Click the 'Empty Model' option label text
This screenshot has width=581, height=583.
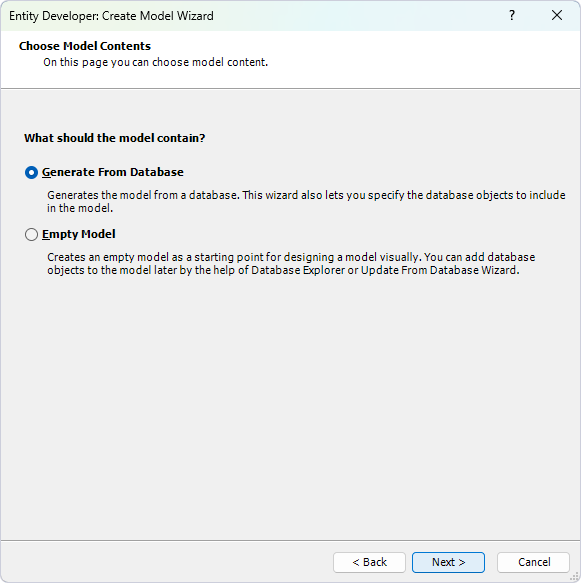(78, 234)
